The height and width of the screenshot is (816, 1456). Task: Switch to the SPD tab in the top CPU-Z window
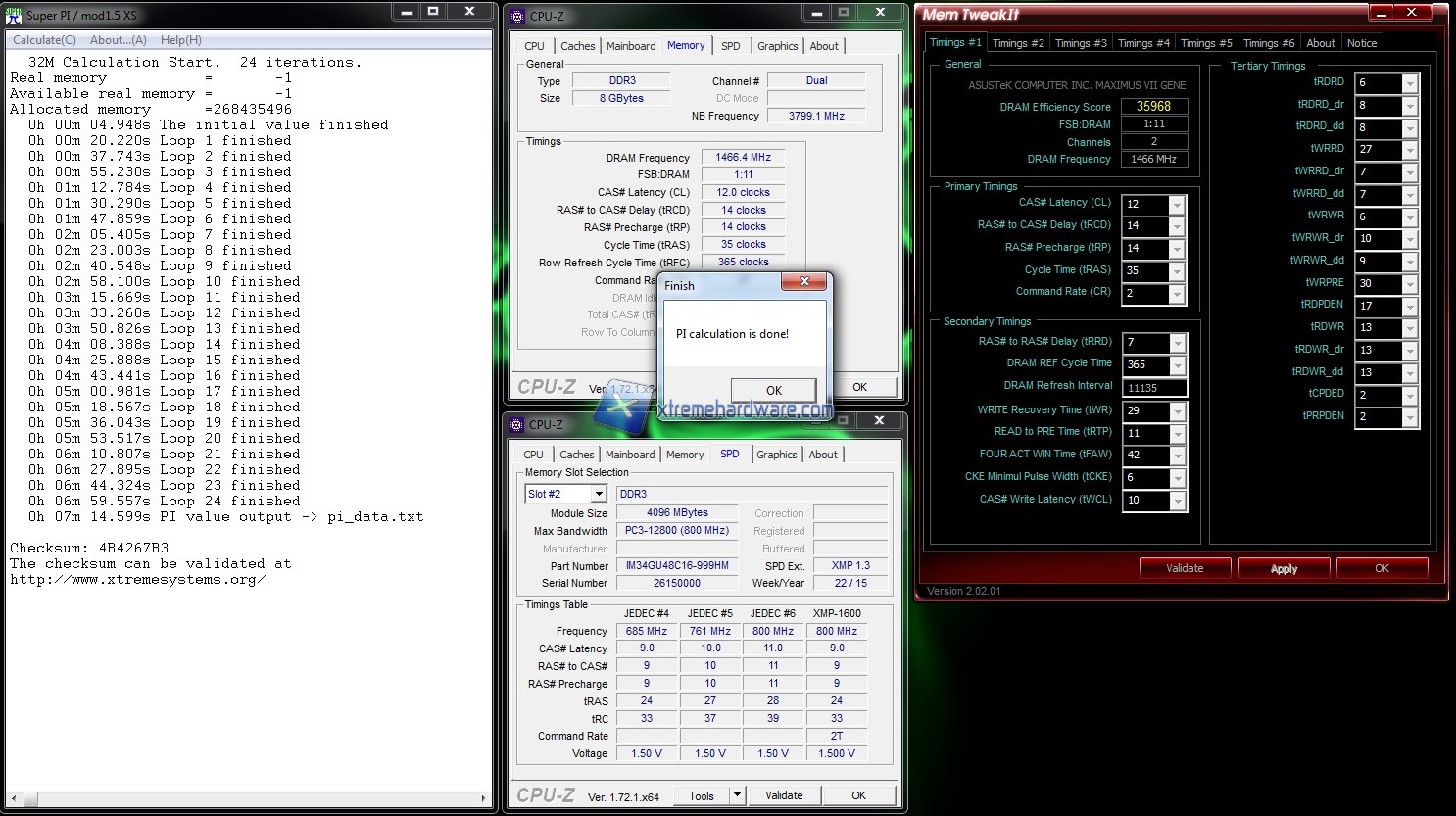tap(730, 45)
